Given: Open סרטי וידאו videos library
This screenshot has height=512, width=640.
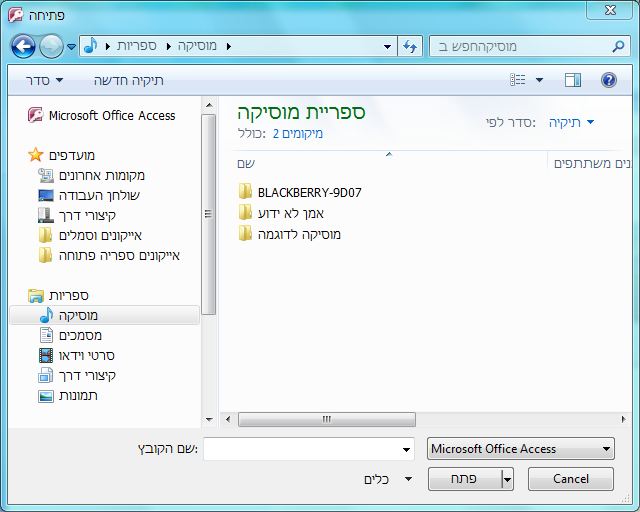Looking at the screenshot, I should click(87, 356).
